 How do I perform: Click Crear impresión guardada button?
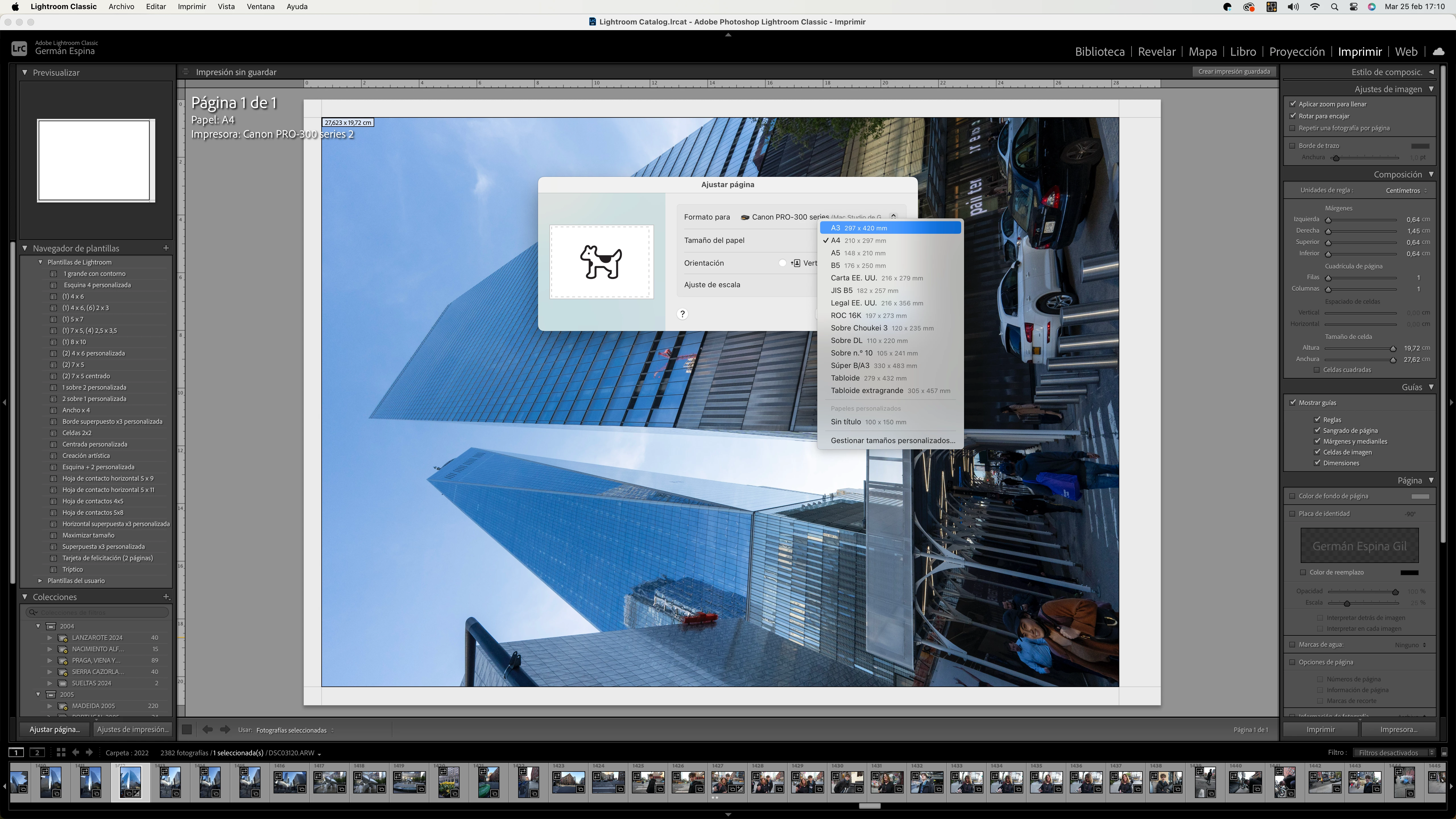(x=1234, y=72)
